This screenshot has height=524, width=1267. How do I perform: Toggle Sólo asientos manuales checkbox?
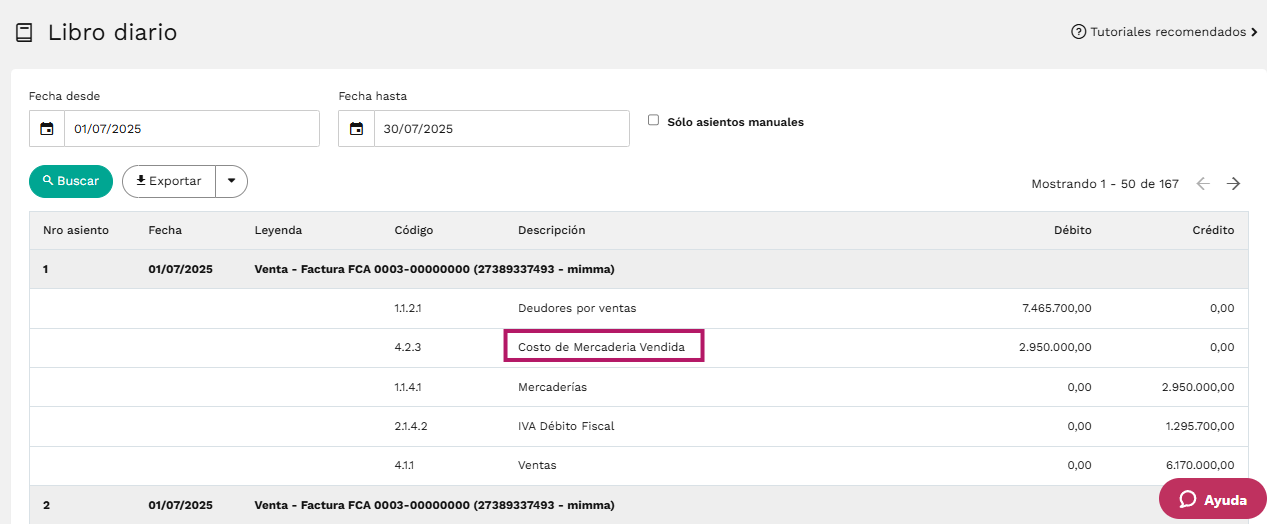point(653,120)
